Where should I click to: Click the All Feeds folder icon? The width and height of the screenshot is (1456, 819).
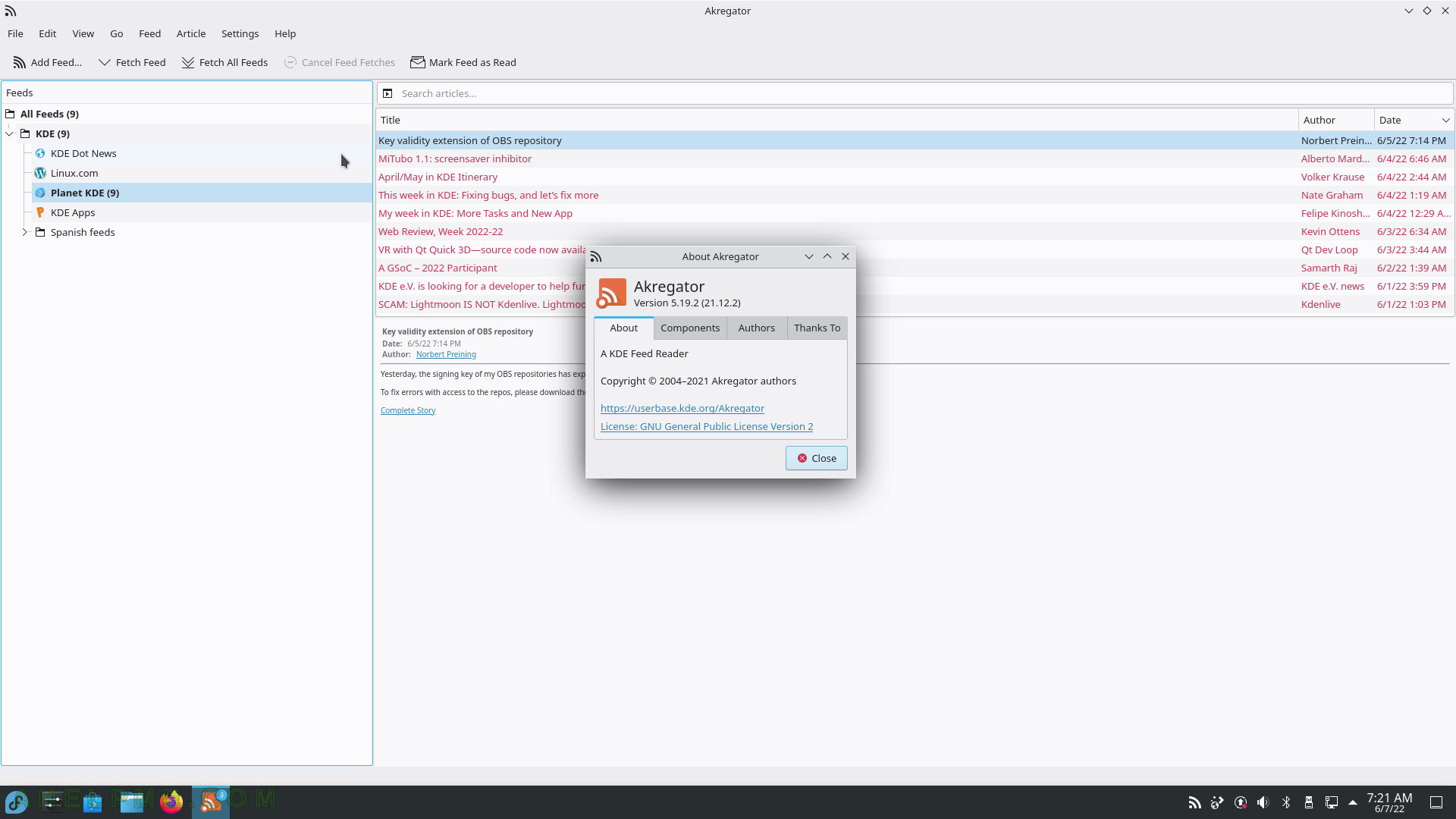[10, 114]
